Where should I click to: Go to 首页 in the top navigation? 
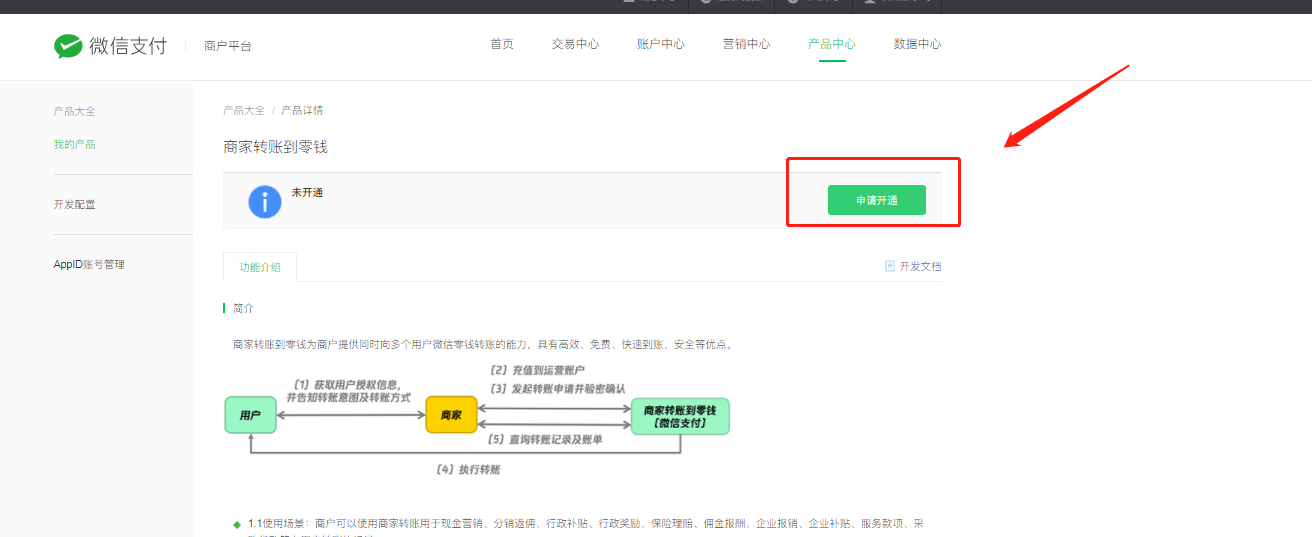click(502, 44)
